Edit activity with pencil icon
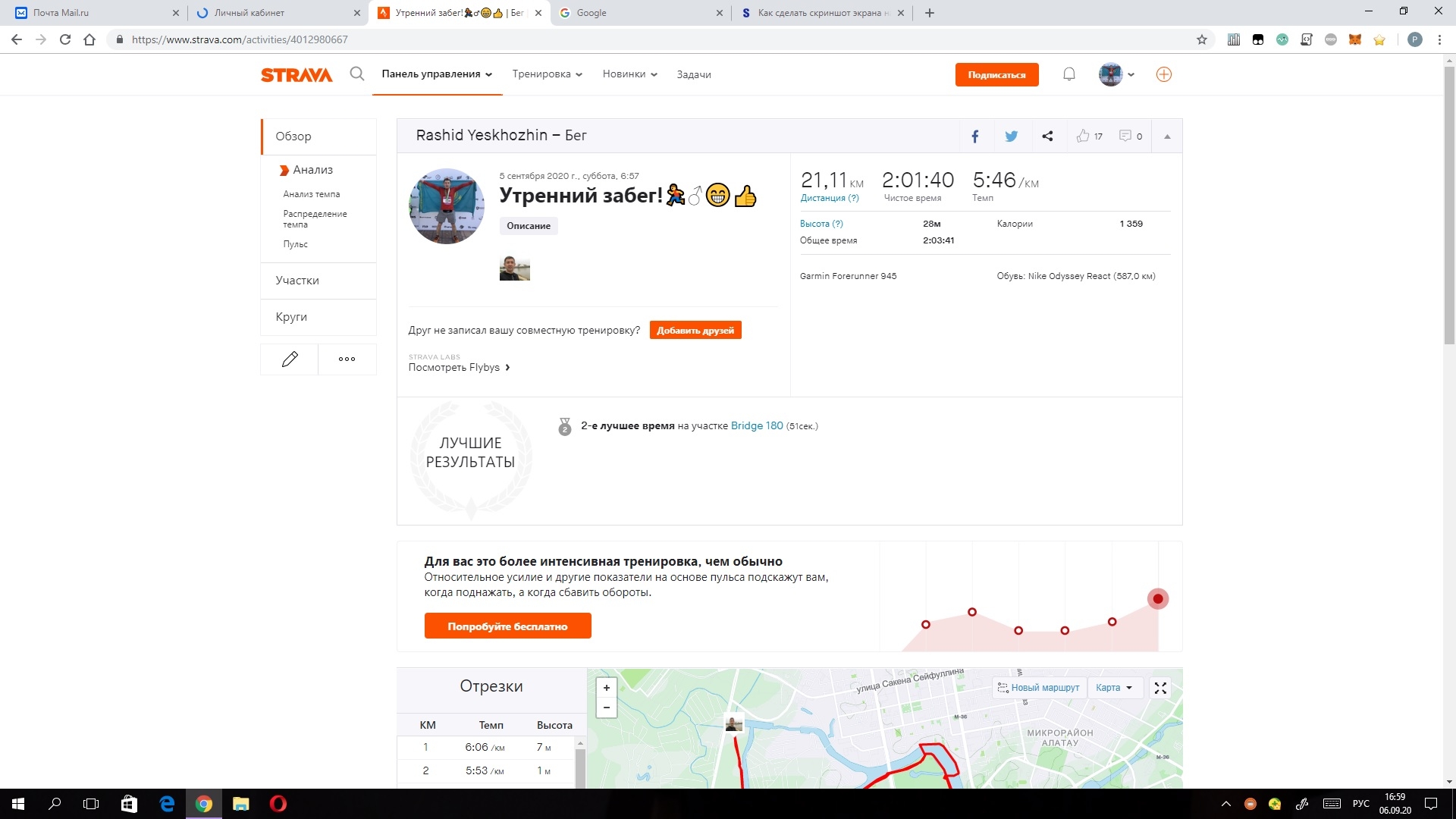This screenshot has height=819, width=1456. pos(290,359)
